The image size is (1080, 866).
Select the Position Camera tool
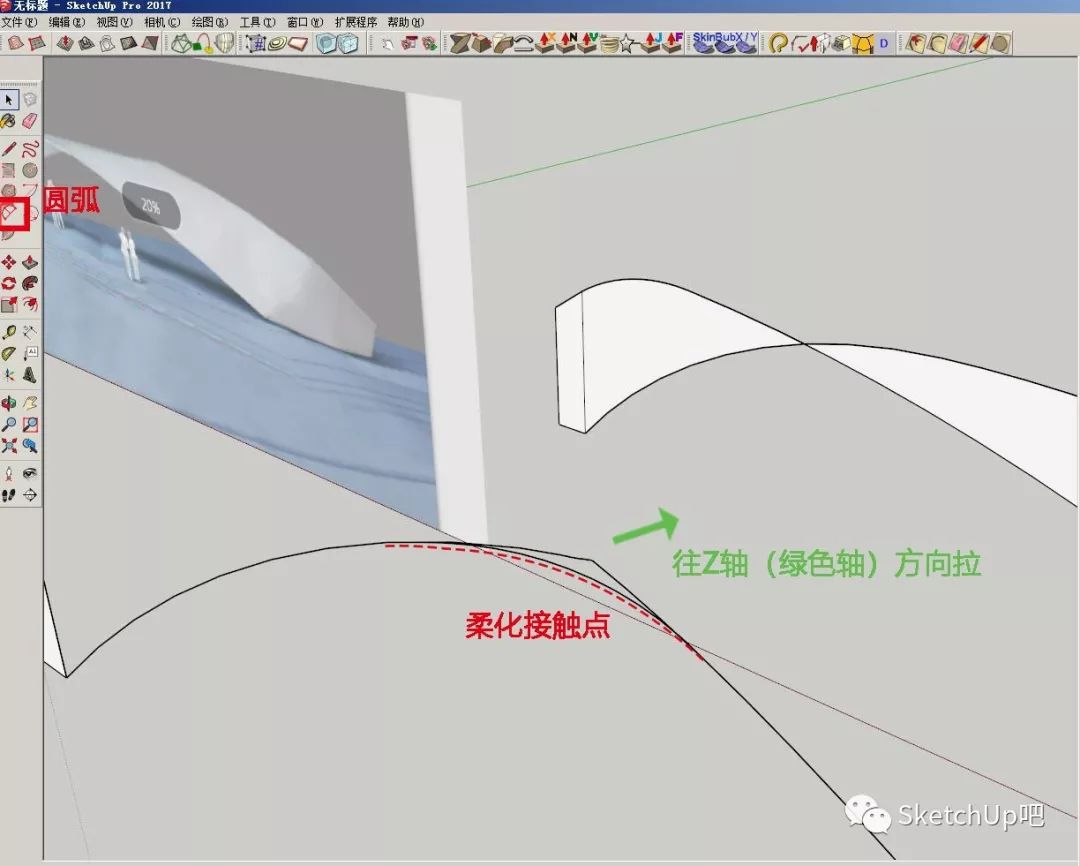9,473
